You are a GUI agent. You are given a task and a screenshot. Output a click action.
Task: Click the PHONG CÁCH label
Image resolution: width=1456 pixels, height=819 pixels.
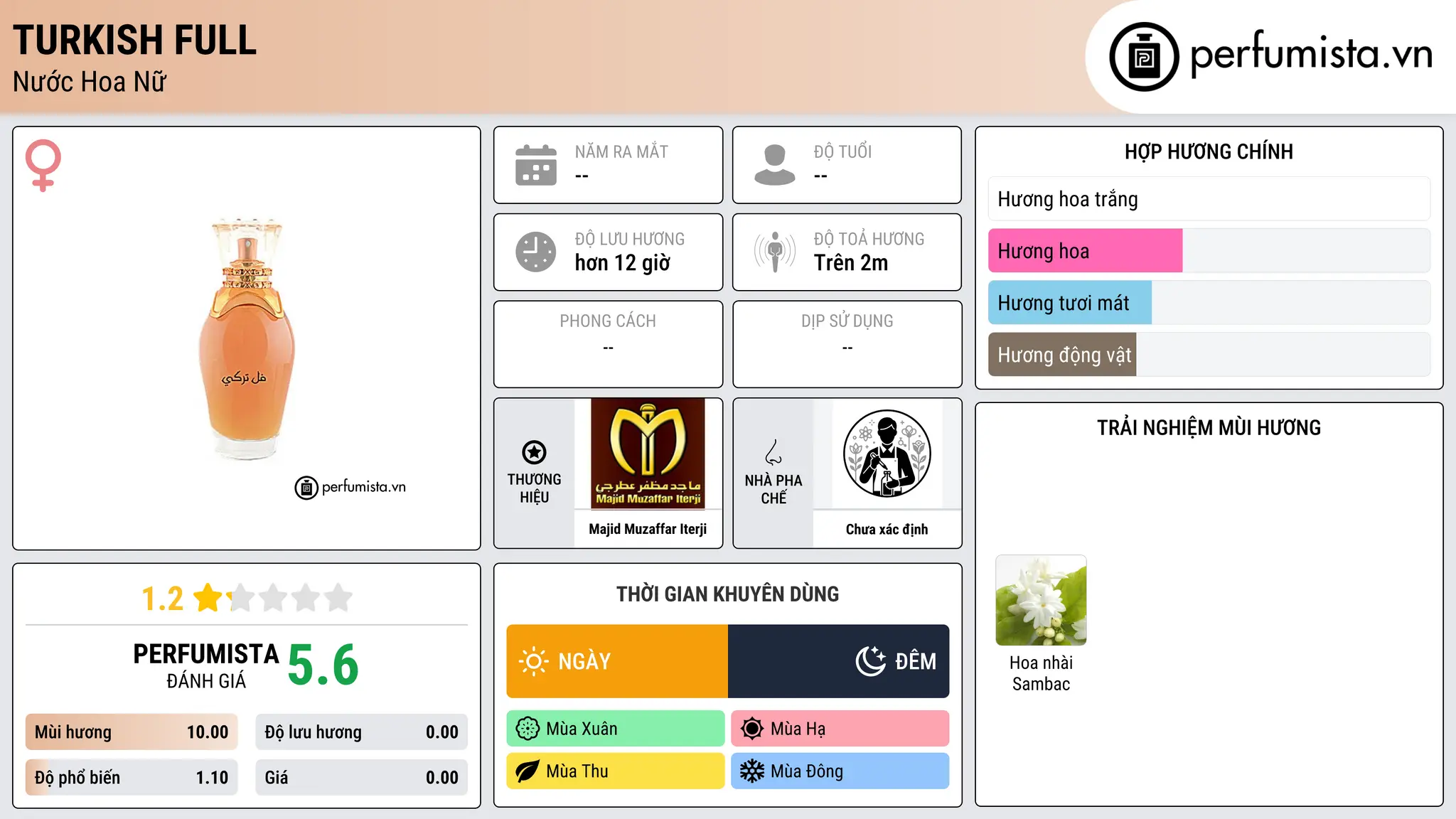pyautogui.click(x=608, y=321)
